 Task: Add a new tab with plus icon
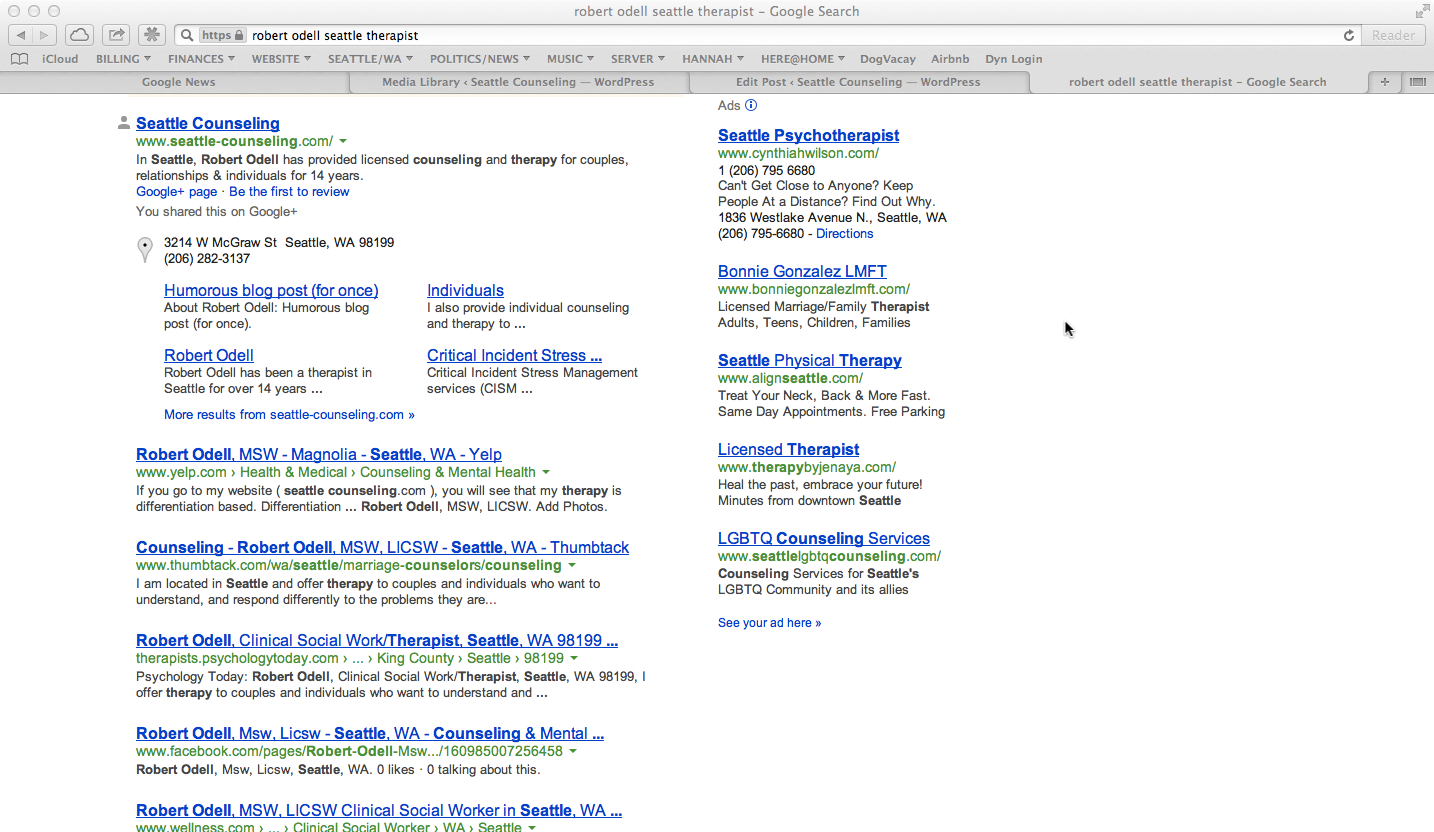point(1384,82)
